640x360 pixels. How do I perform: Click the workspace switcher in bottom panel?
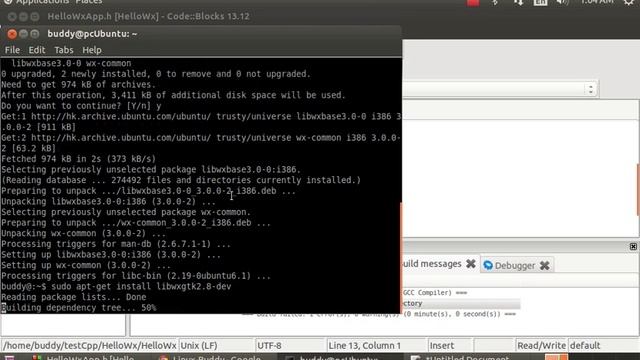pos(556,358)
